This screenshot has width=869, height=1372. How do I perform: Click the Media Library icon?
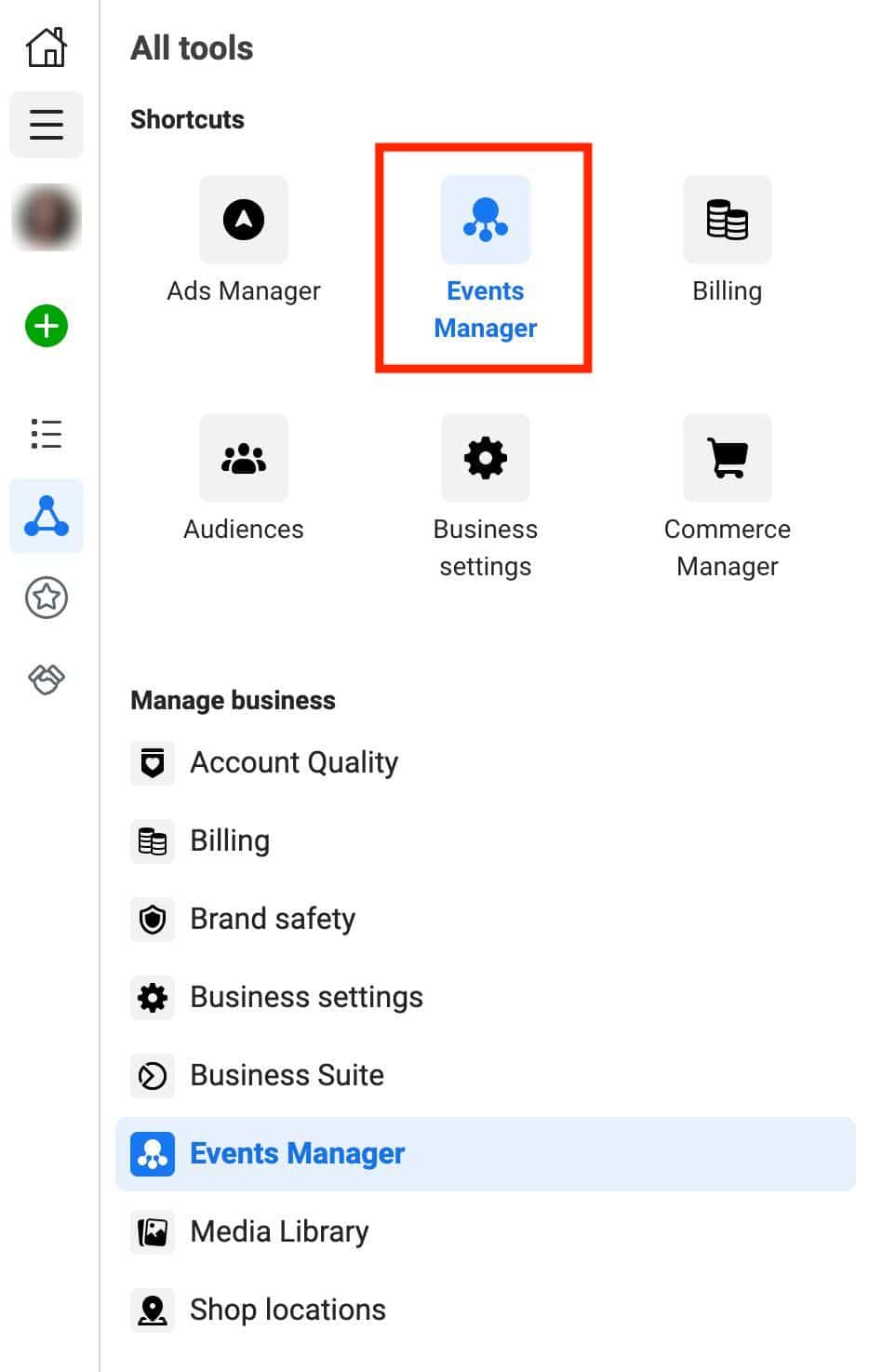tap(153, 1231)
